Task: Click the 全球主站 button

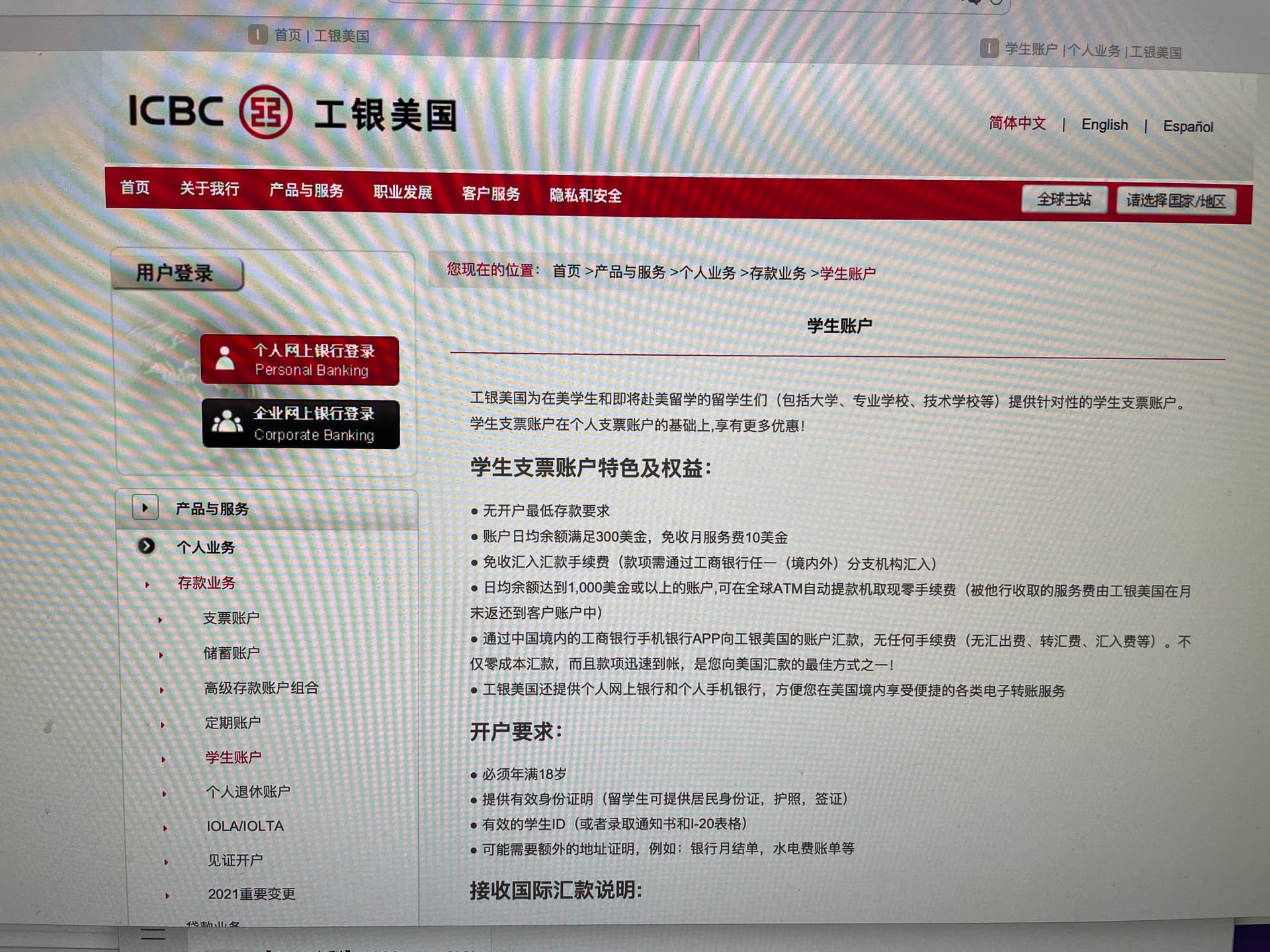Action: [x=1064, y=198]
